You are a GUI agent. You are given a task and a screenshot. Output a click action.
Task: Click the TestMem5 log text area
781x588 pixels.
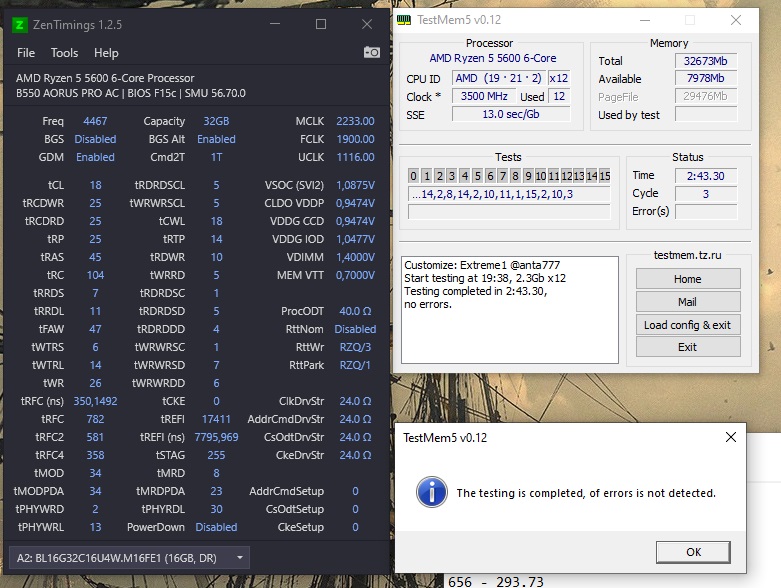coord(510,310)
